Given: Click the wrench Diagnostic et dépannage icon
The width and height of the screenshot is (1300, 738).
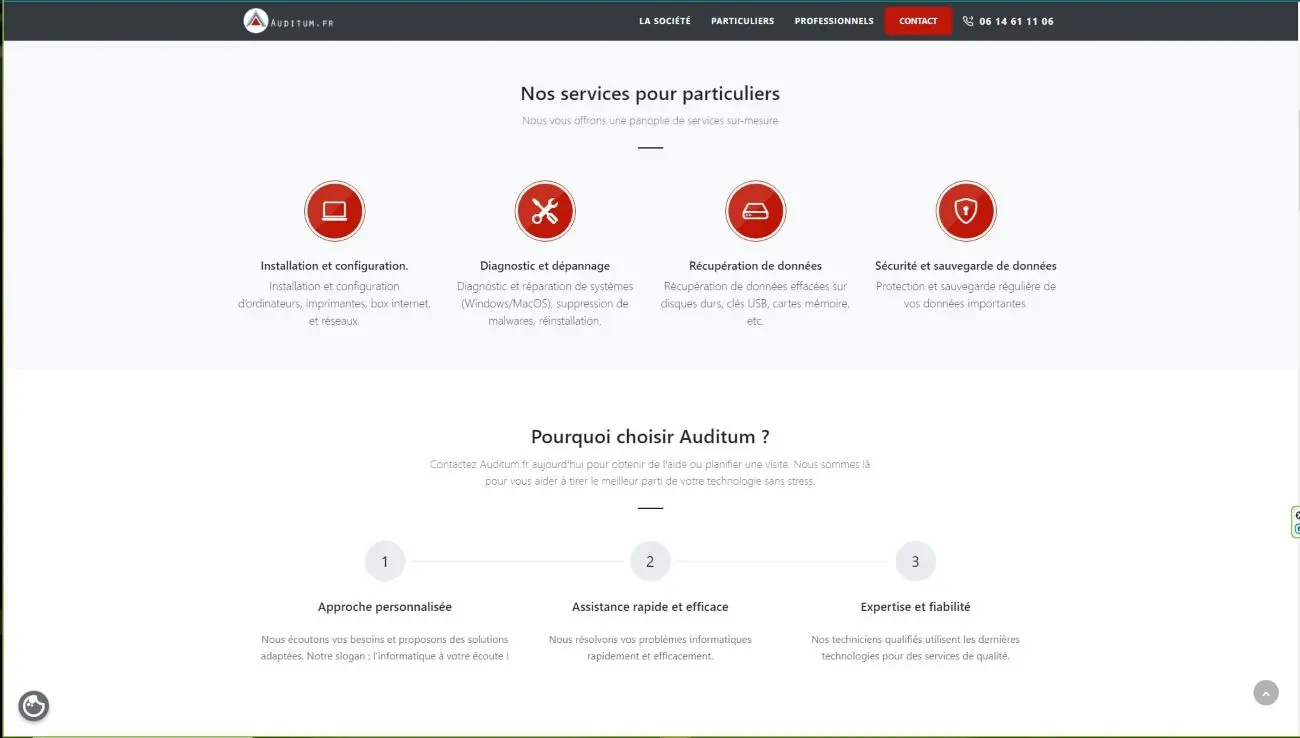Looking at the screenshot, I should pos(545,211).
